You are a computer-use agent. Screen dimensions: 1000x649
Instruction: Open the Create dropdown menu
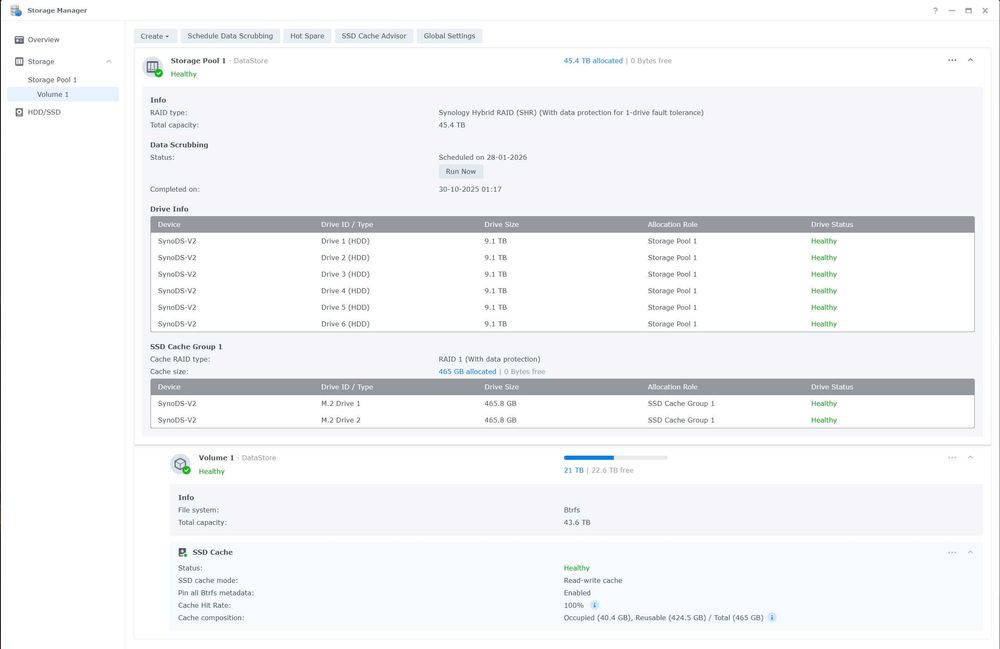(x=155, y=36)
